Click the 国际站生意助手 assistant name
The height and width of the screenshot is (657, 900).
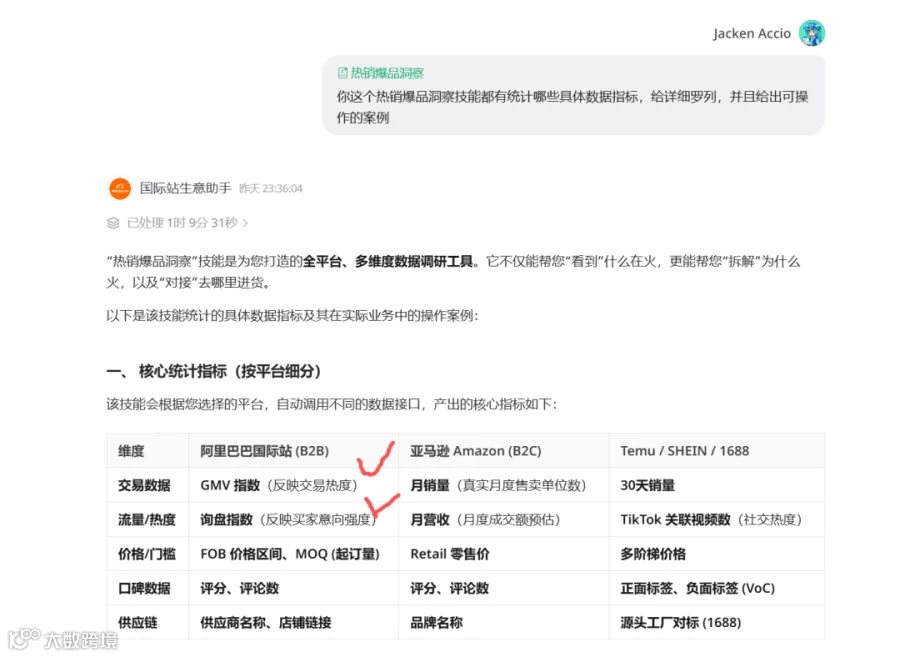click(185, 188)
